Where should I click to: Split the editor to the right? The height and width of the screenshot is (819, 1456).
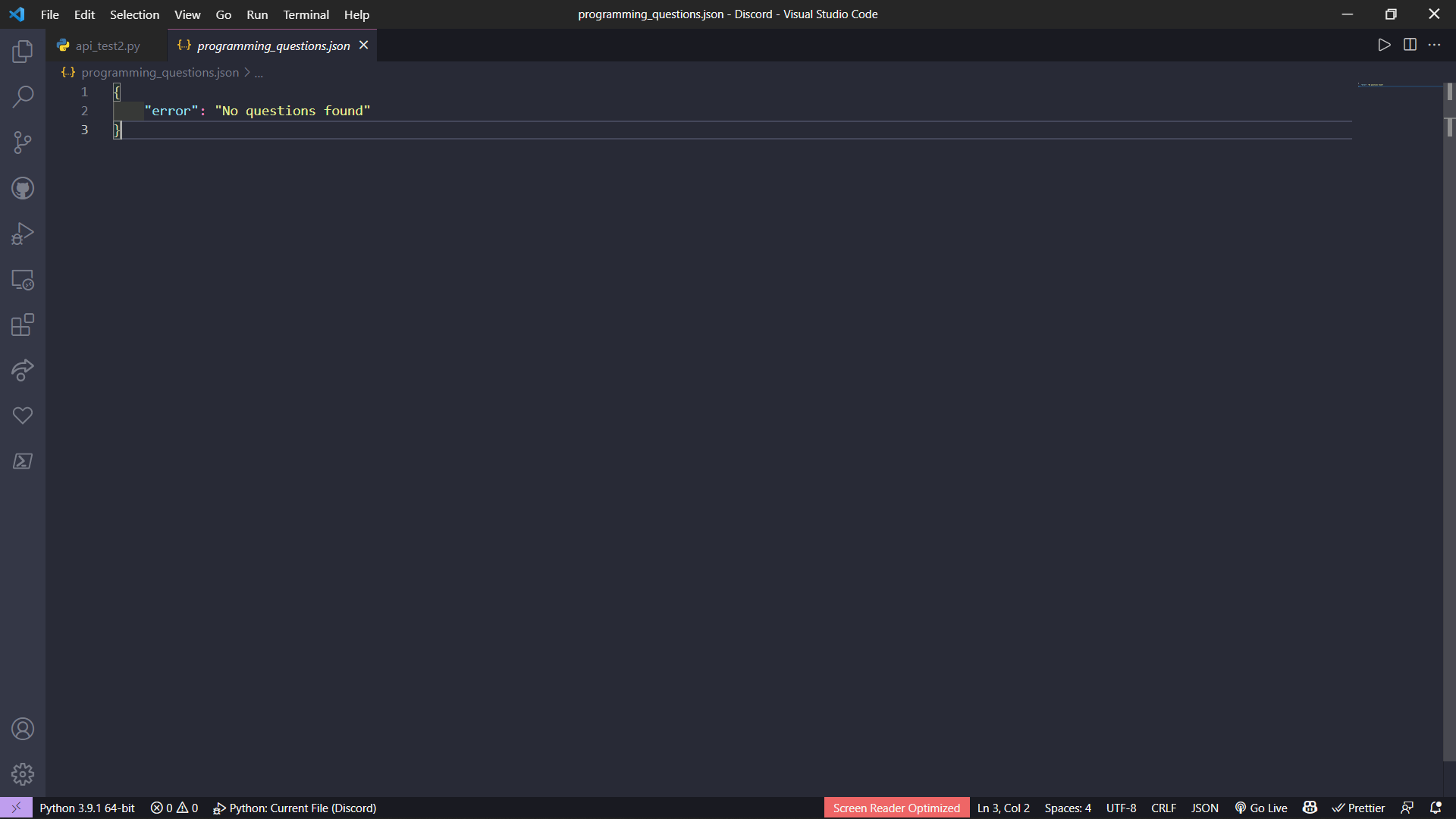pyautogui.click(x=1410, y=45)
